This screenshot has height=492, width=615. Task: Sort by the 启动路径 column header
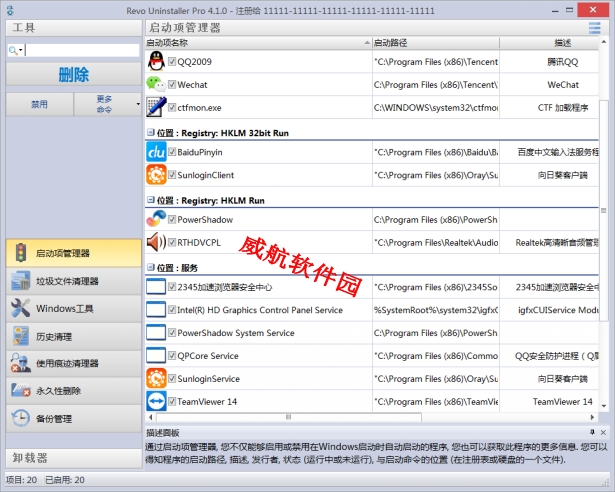point(436,42)
